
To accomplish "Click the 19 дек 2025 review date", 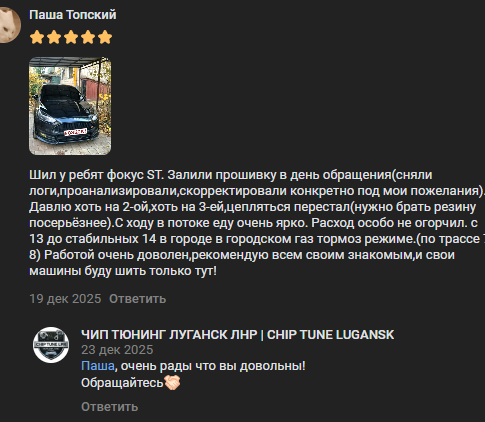I will pyautogui.click(x=65, y=299).
